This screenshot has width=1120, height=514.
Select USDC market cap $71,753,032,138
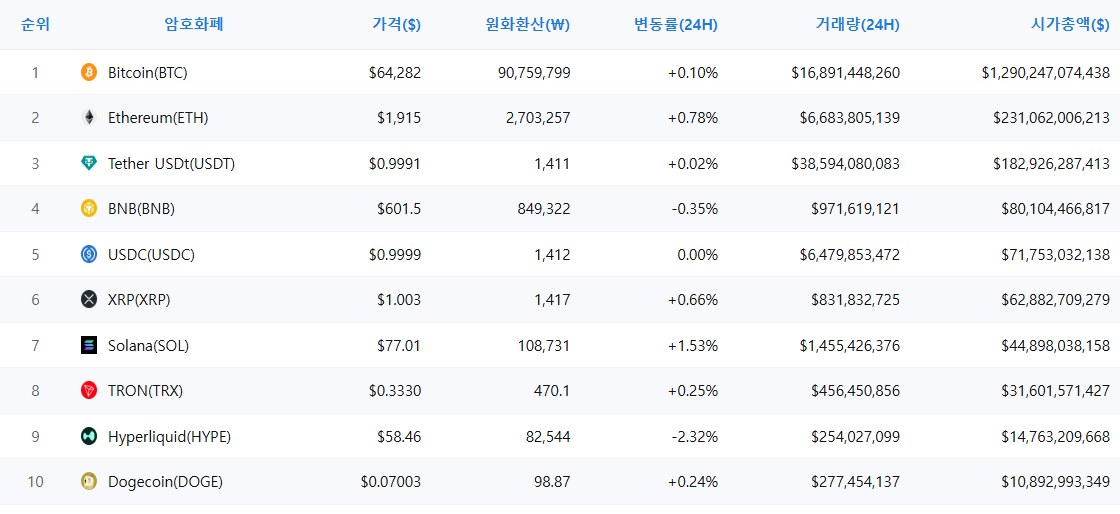(1056, 255)
